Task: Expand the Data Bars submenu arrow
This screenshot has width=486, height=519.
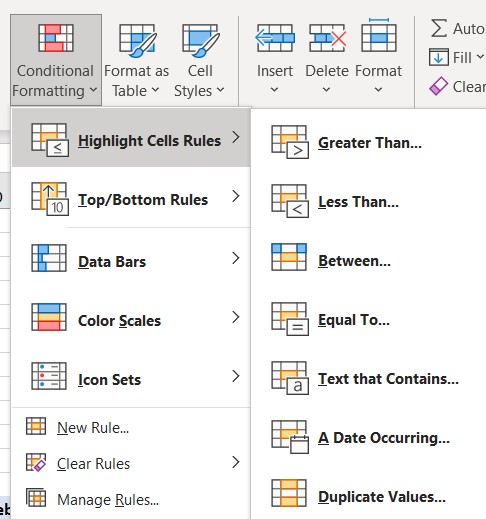Action: (236, 258)
